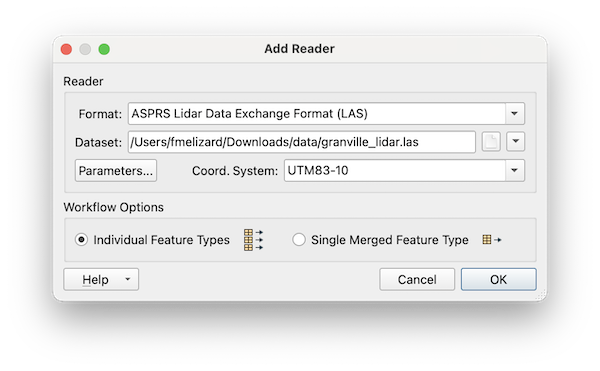Click the Single Merged Feature Type icon
This screenshot has width=600, height=371.
click(x=492, y=240)
